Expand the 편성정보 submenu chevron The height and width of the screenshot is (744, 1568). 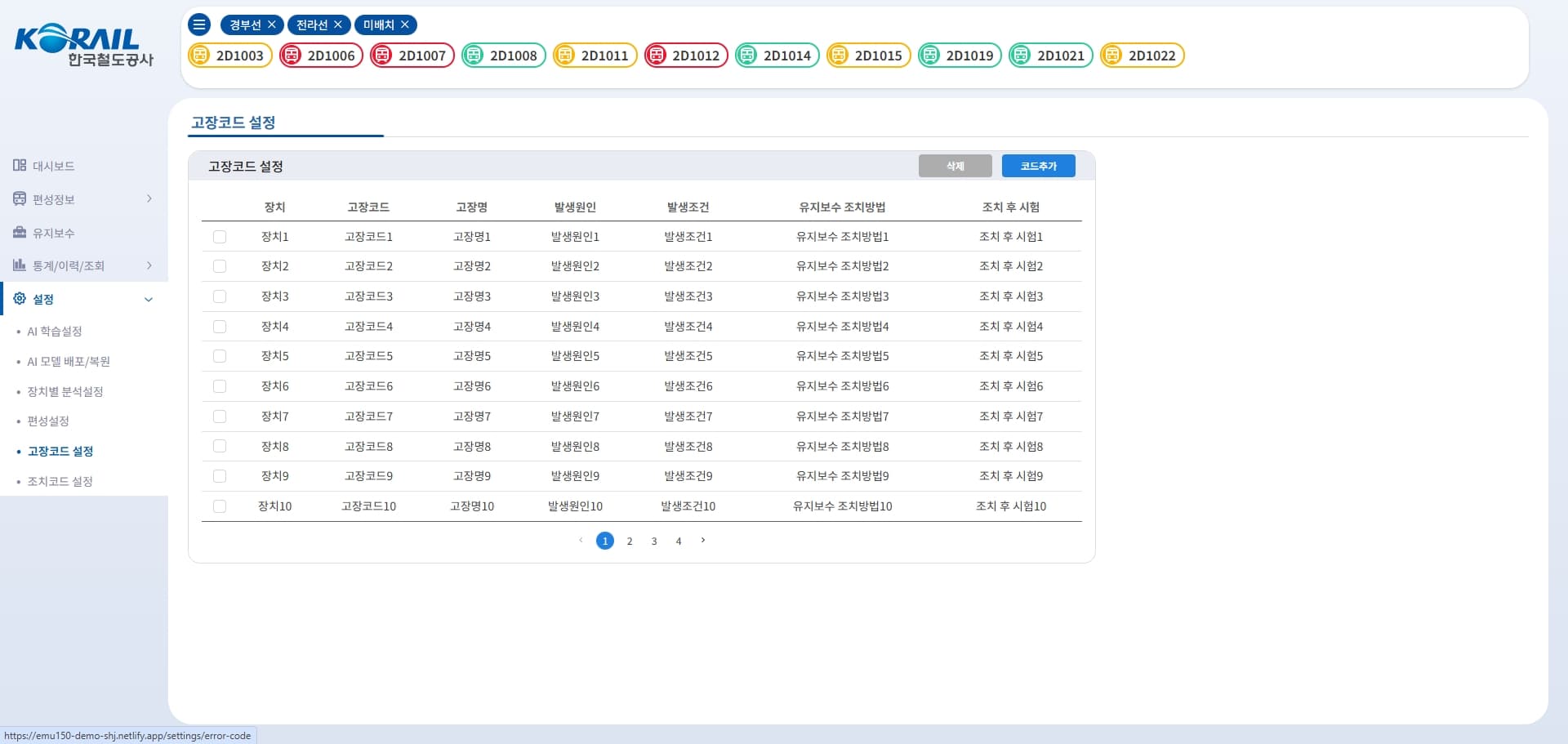pyautogui.click(x=149, y=199)
